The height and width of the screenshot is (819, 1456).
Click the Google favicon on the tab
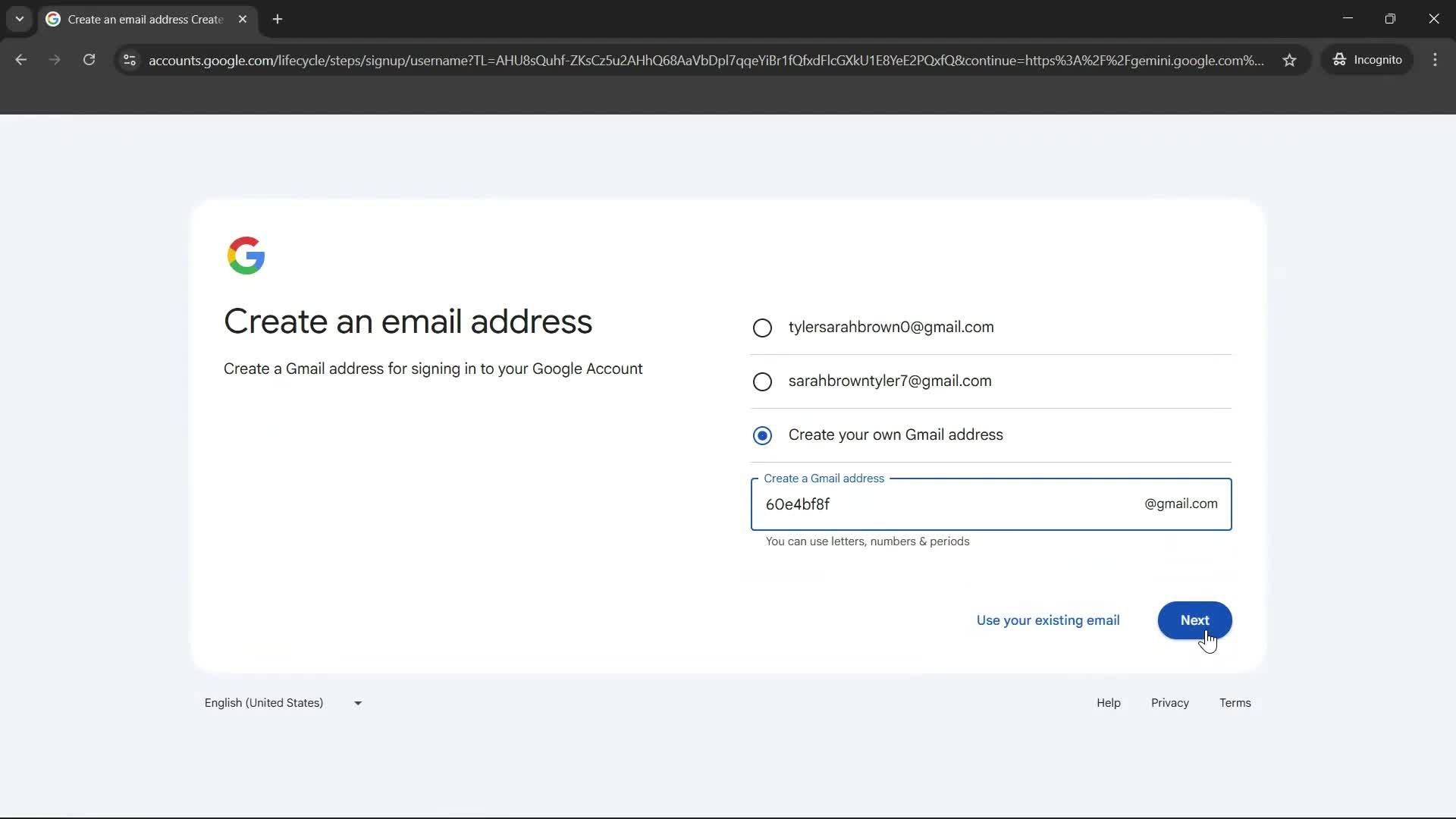click(x=52, y=19)
